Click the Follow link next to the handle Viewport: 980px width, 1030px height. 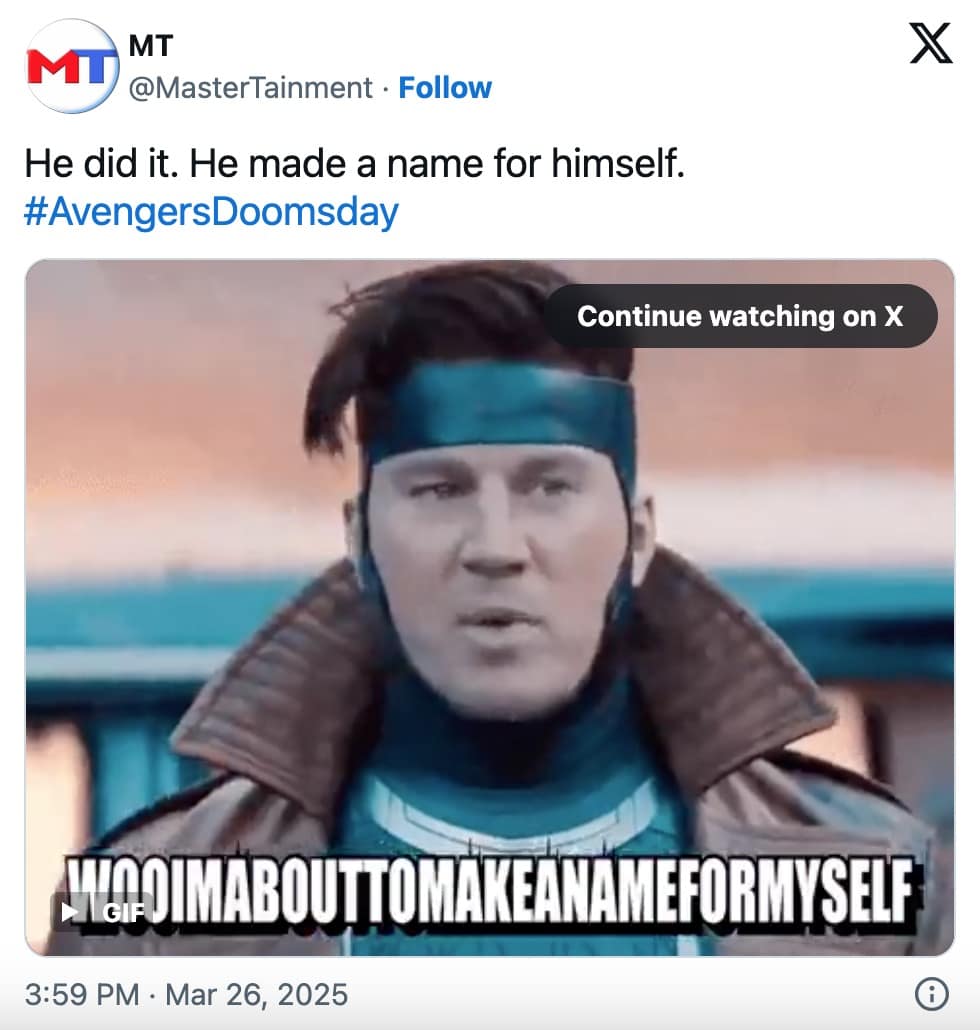pyautogui.click(x=446, y=88)
